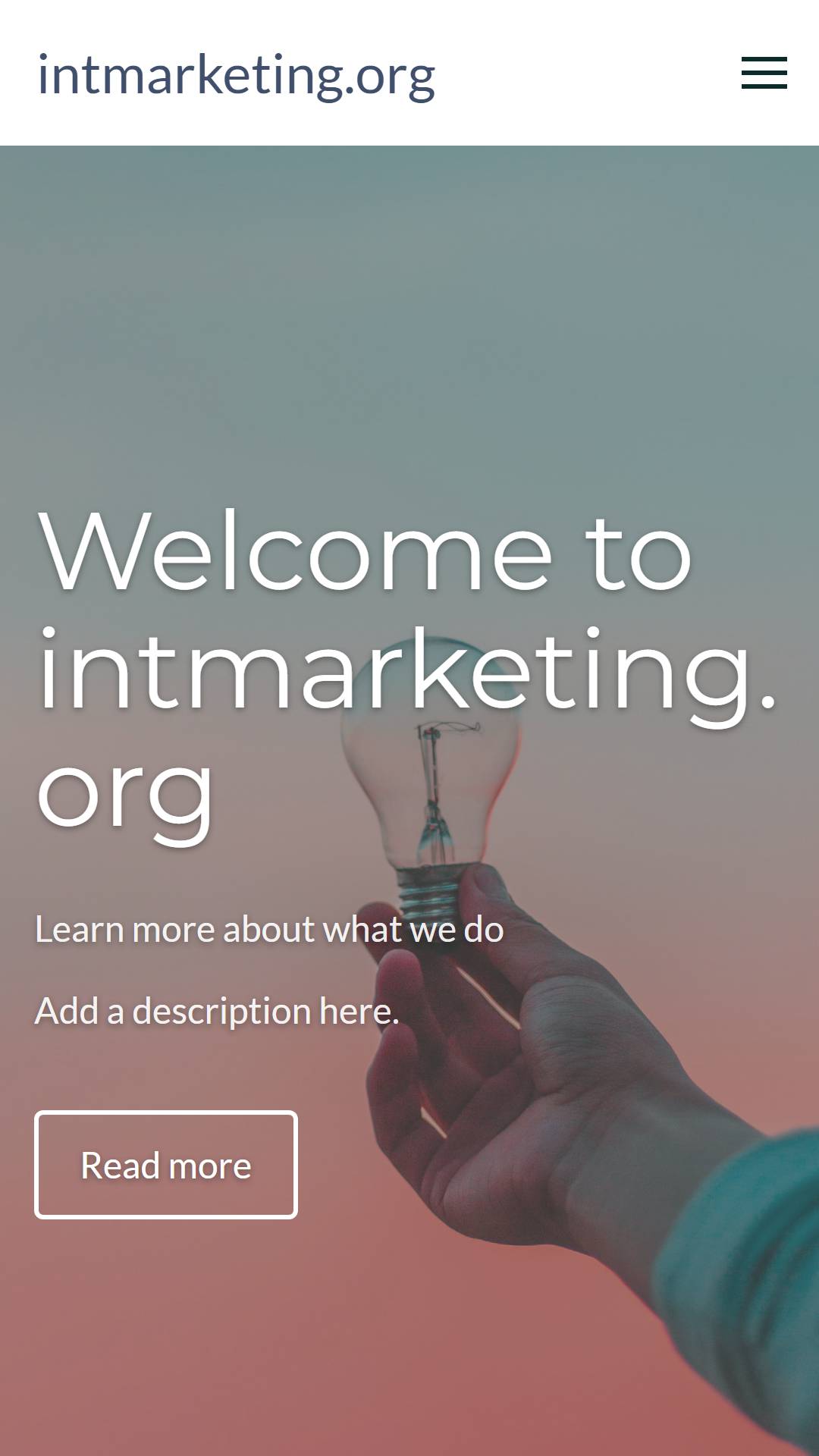The width and height of the screenshot is (819, 1456).
Task: Click the 'org' line of the hero heading
Action: pos(126,796)
